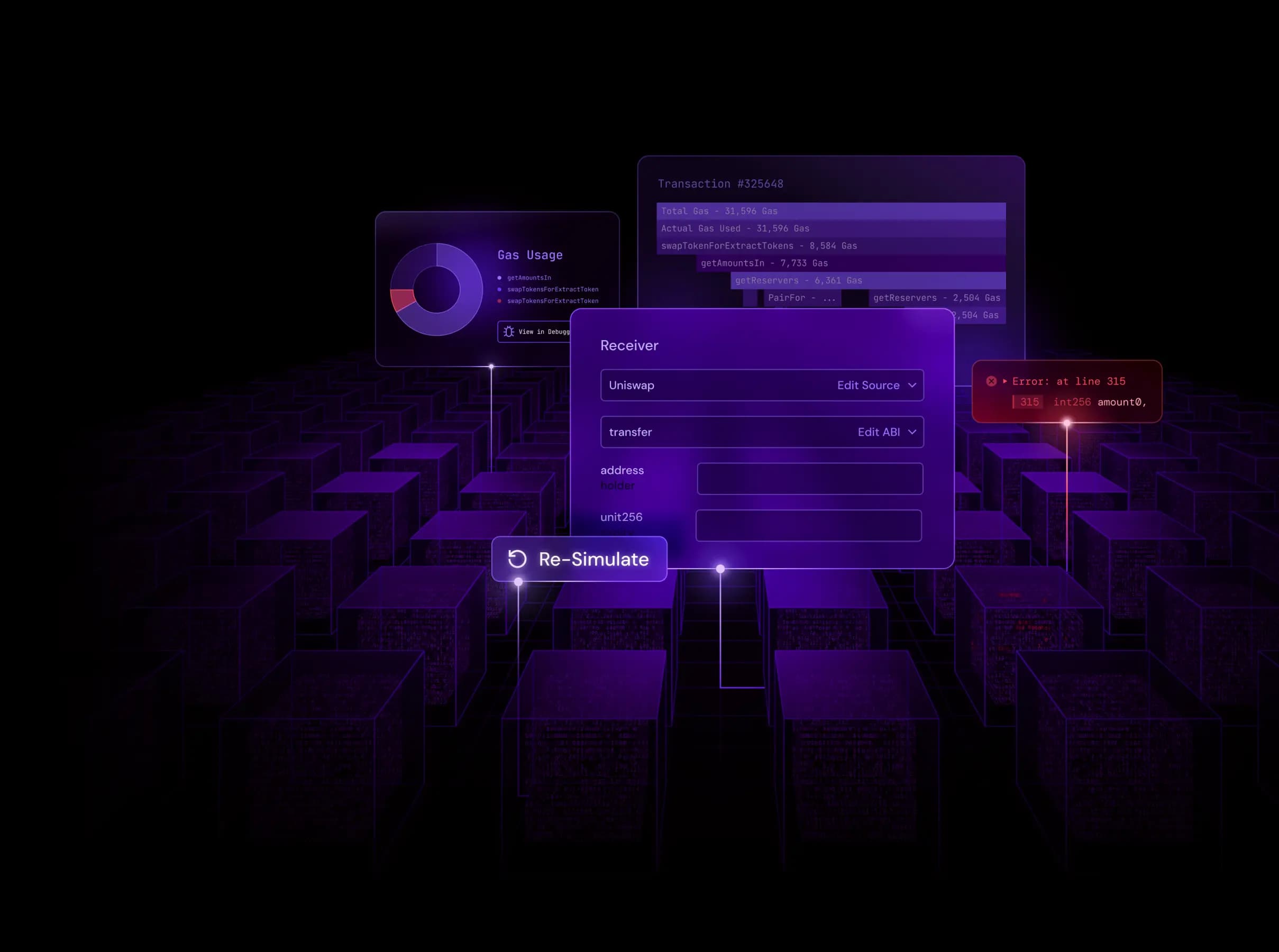Click line number 315 in the error panel
The width and height of the screenshot is (1279, 952).
(x=1029, y=401)
